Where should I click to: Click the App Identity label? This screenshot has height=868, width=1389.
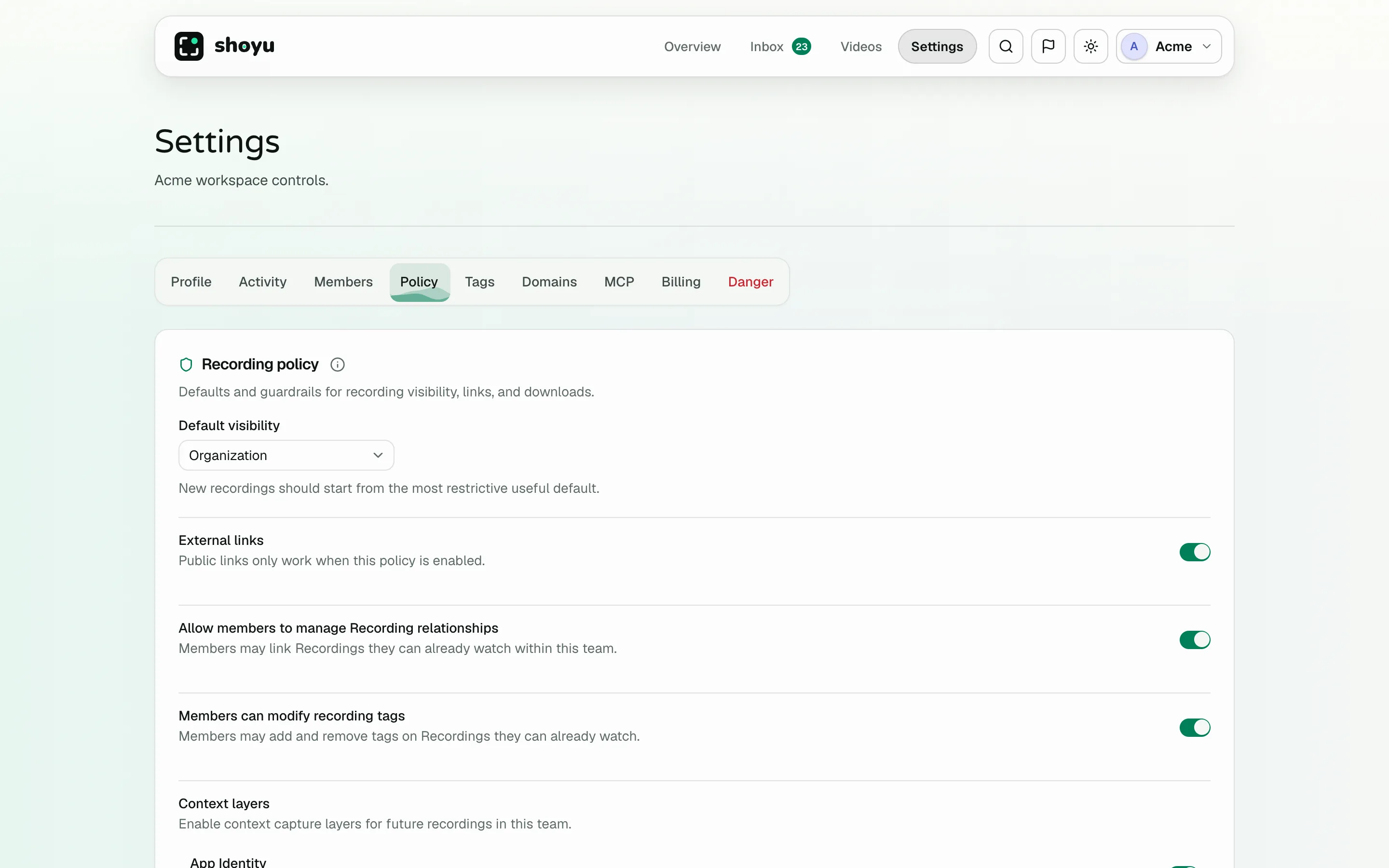[x=228, y=862]
